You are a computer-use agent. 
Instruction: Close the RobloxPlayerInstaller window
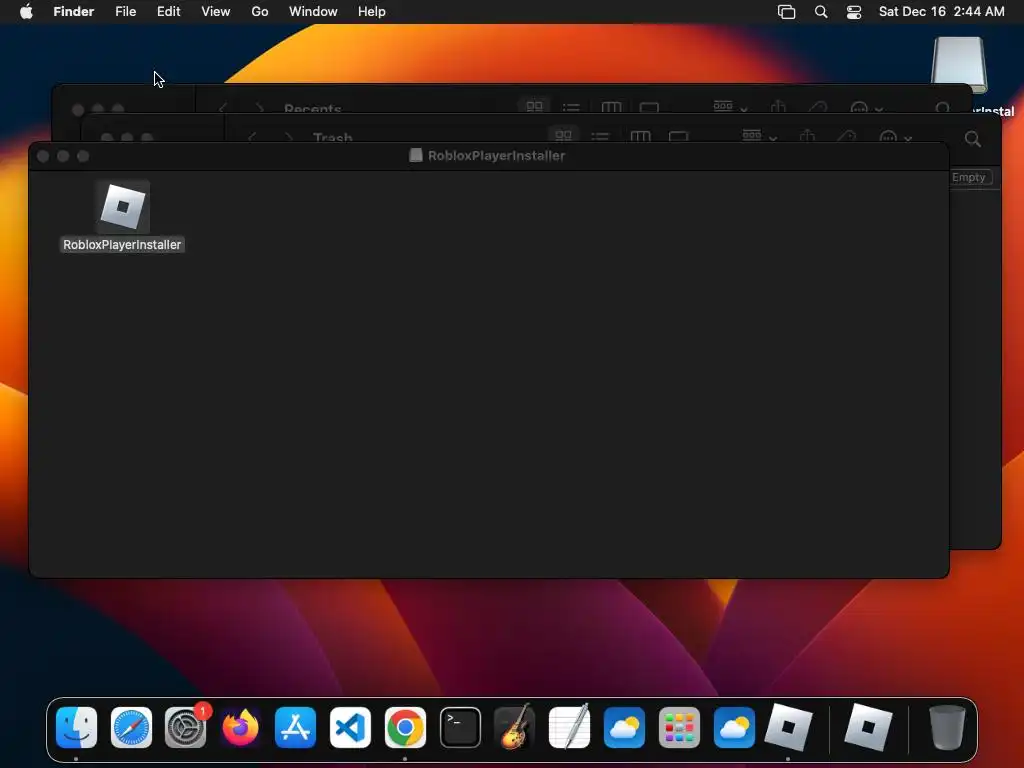point(43,156)
